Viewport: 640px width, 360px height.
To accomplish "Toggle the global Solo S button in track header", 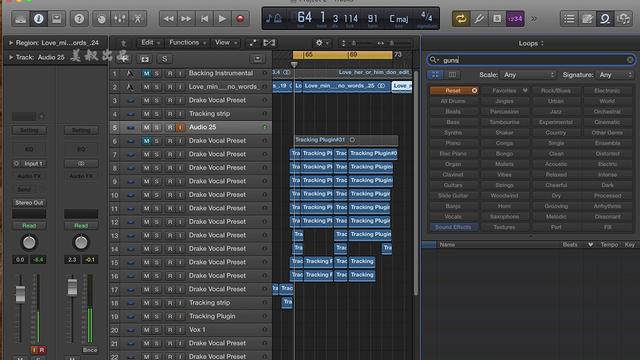I will click(x=164, y=59).
